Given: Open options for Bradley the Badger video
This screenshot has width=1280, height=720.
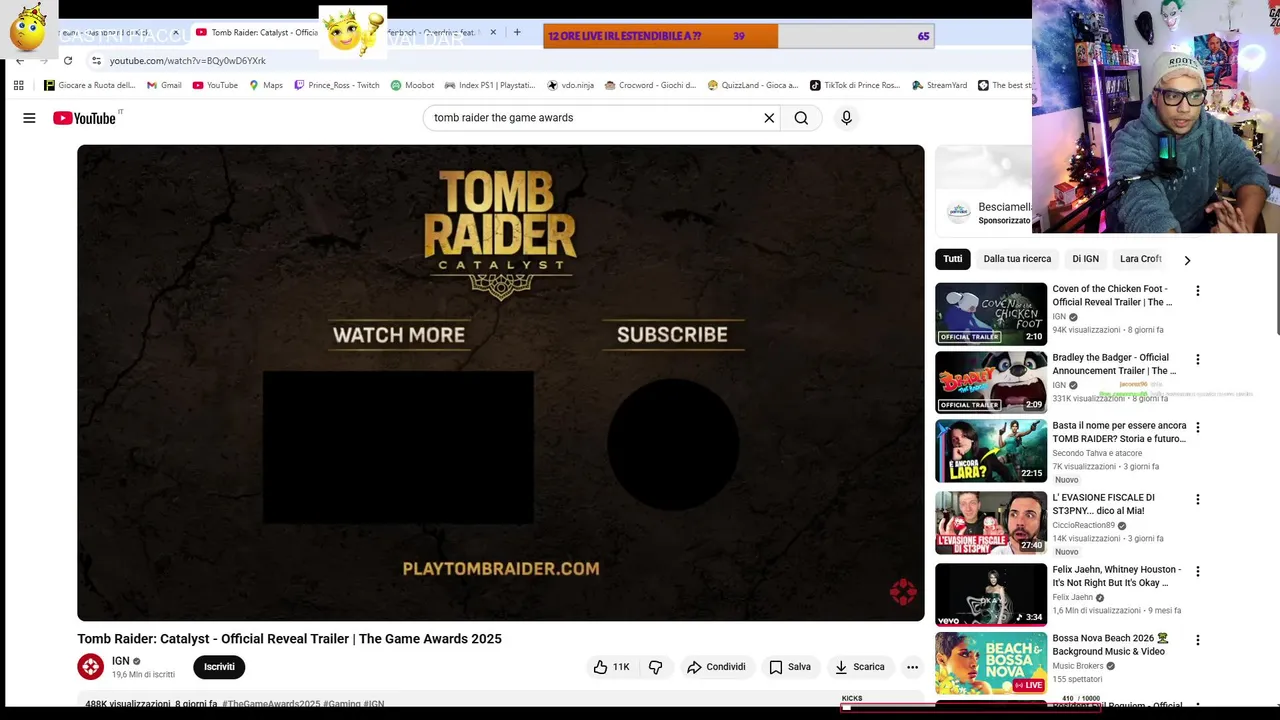Looking at the screenshot, I should [1197, 359].
